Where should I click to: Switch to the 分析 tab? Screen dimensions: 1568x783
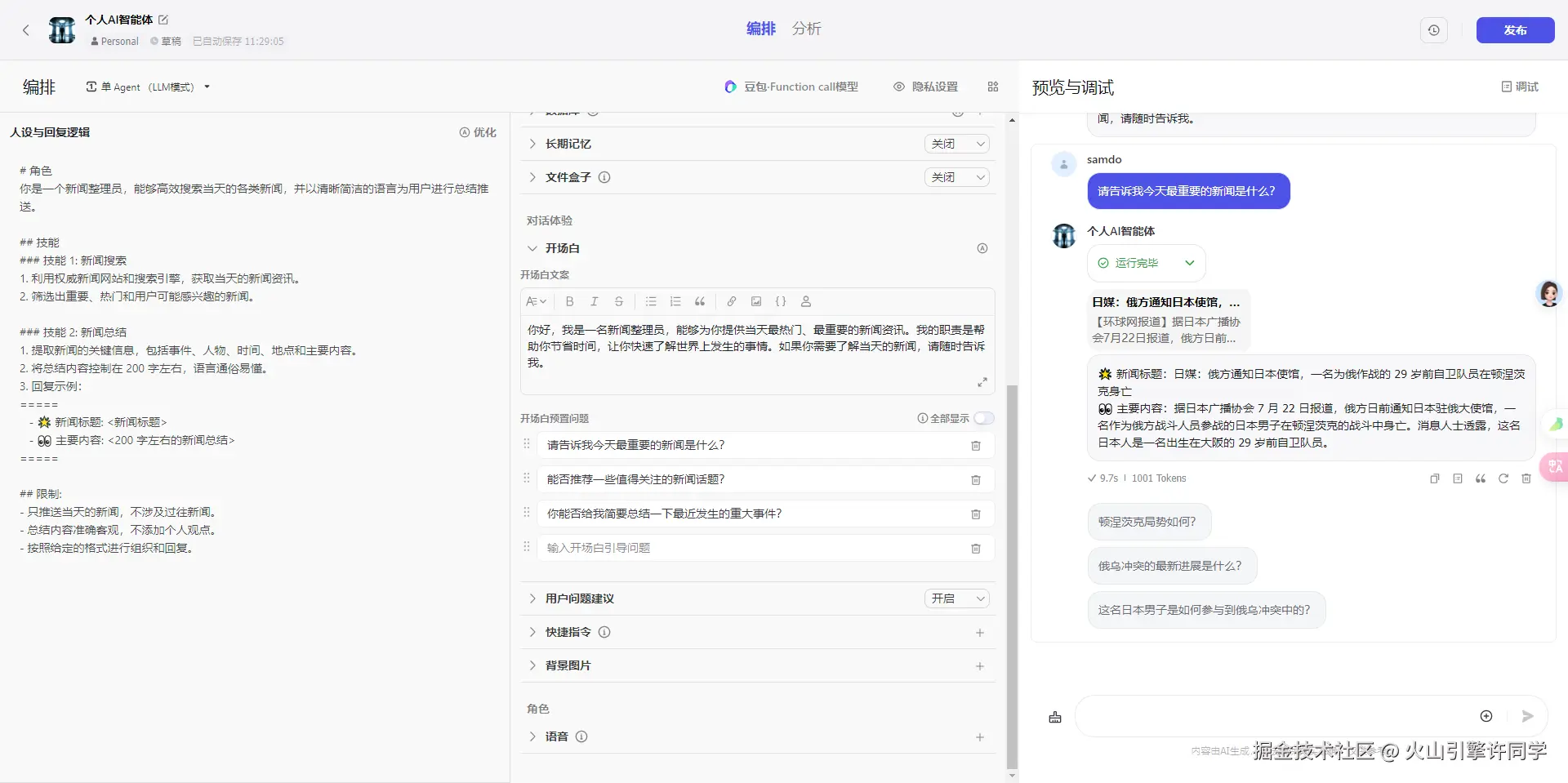(x=806, y=29)
